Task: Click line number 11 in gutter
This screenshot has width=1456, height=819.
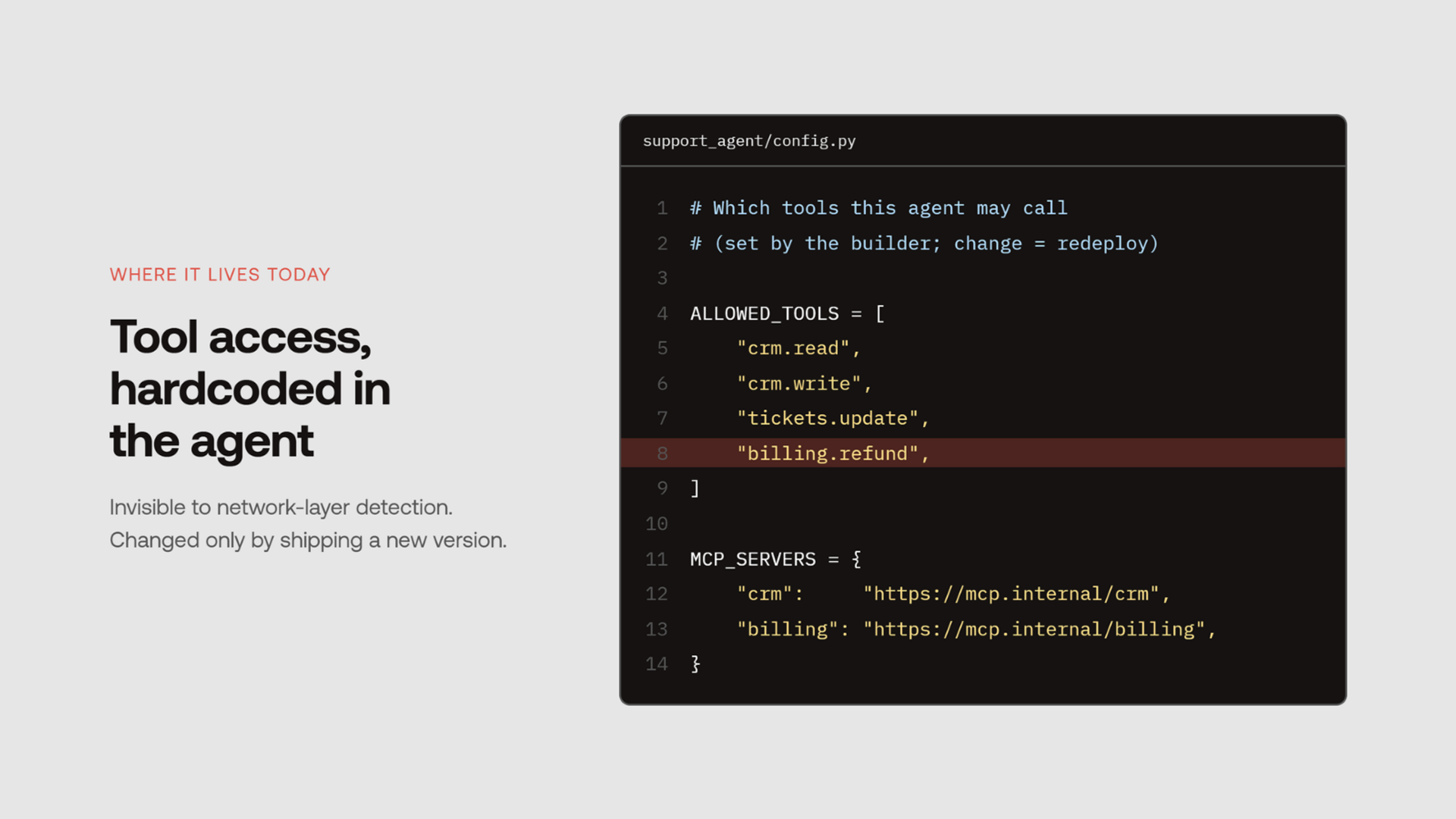Action: [x=657, y=560]
